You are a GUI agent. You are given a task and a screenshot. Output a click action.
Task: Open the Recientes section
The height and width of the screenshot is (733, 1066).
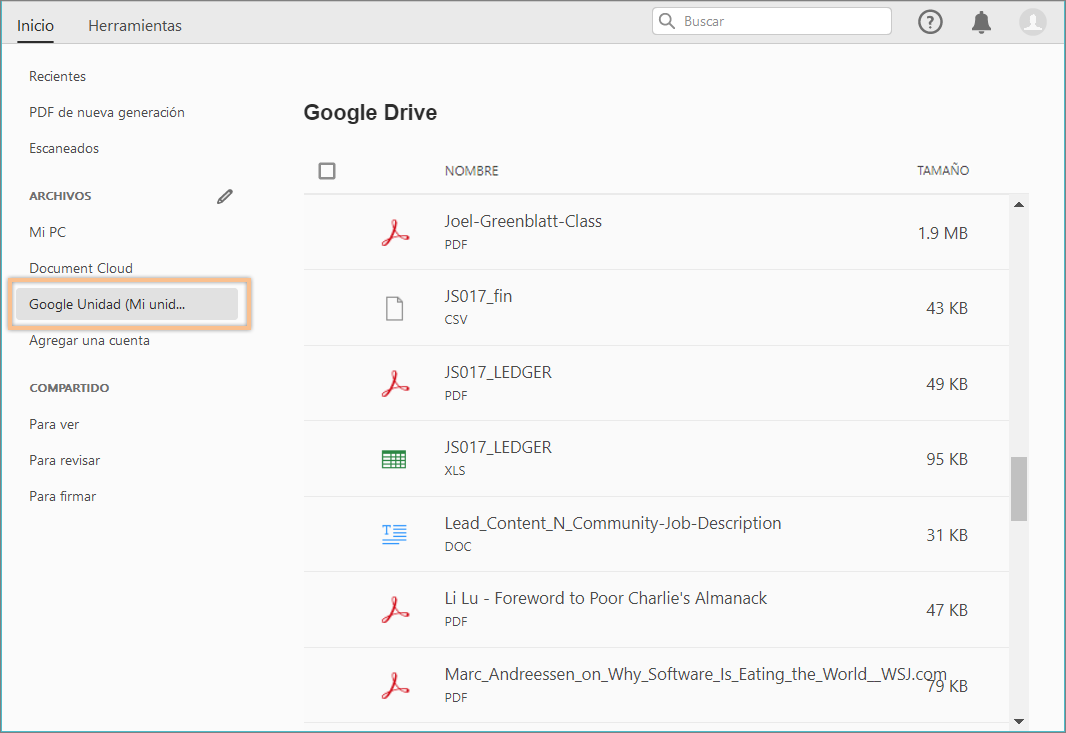coord(57,76)
